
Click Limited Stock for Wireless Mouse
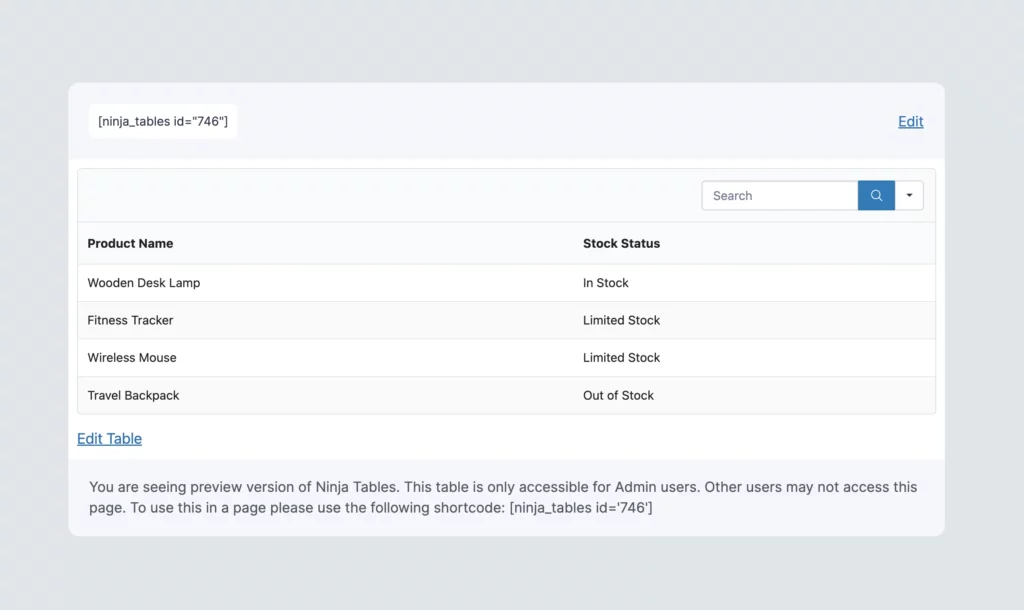(621, 358)
